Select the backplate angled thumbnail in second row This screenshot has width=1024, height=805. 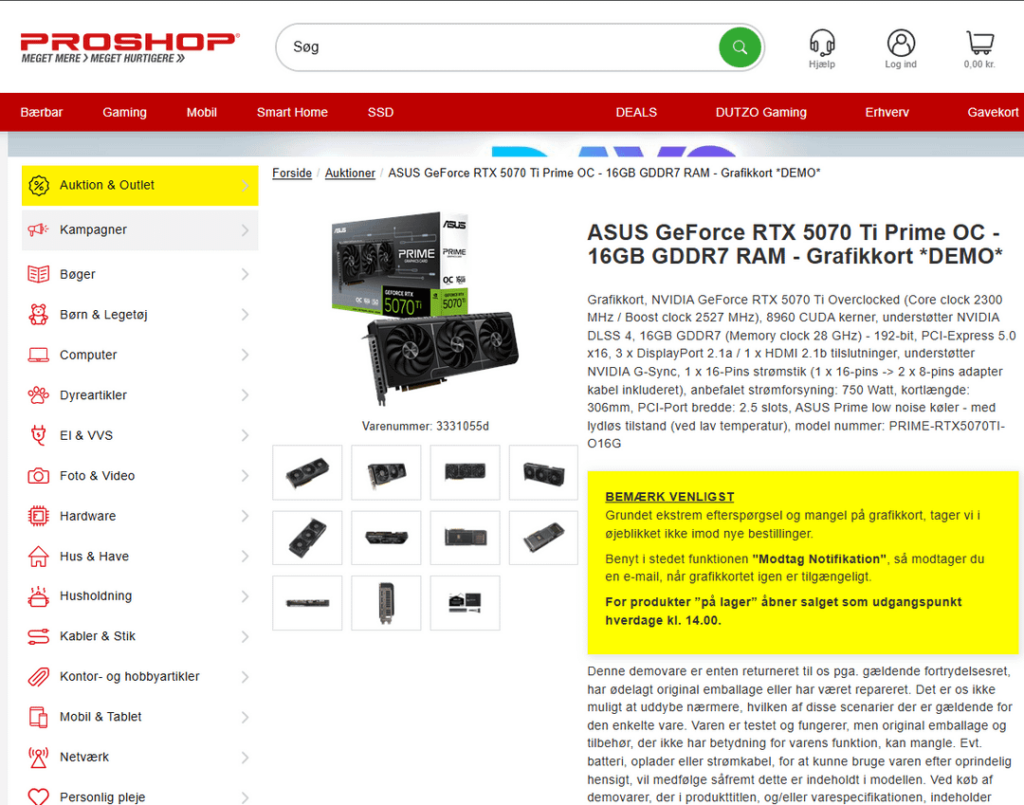click(x=543, y=538)
